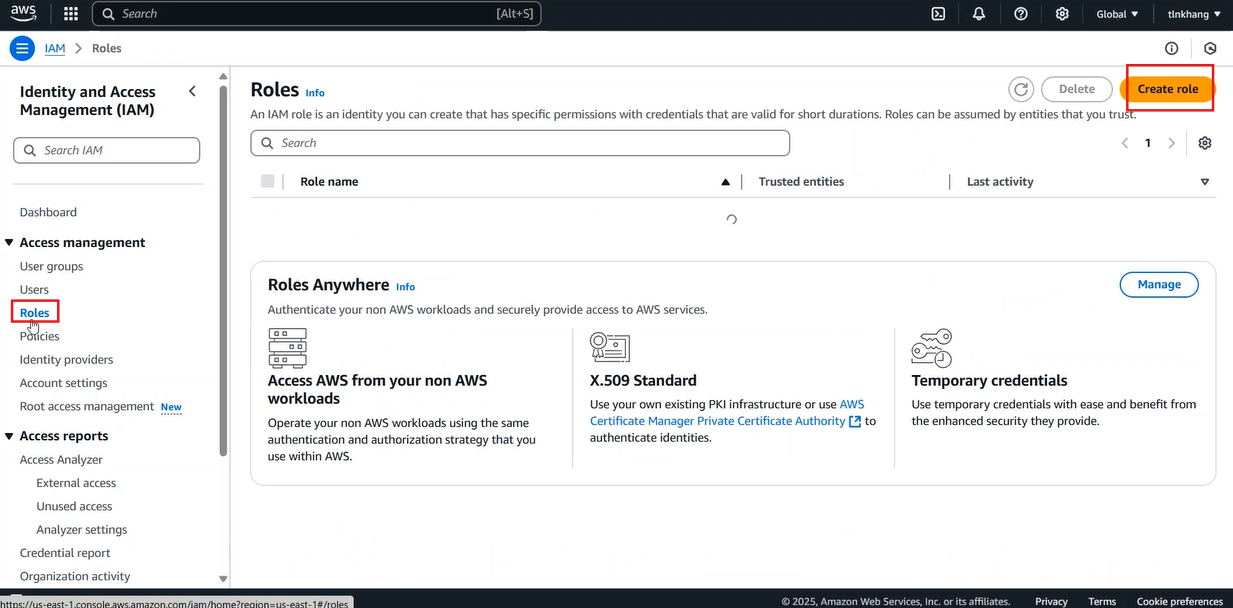
Task: Collapse the Access reports section
Action: pos(10,436)
